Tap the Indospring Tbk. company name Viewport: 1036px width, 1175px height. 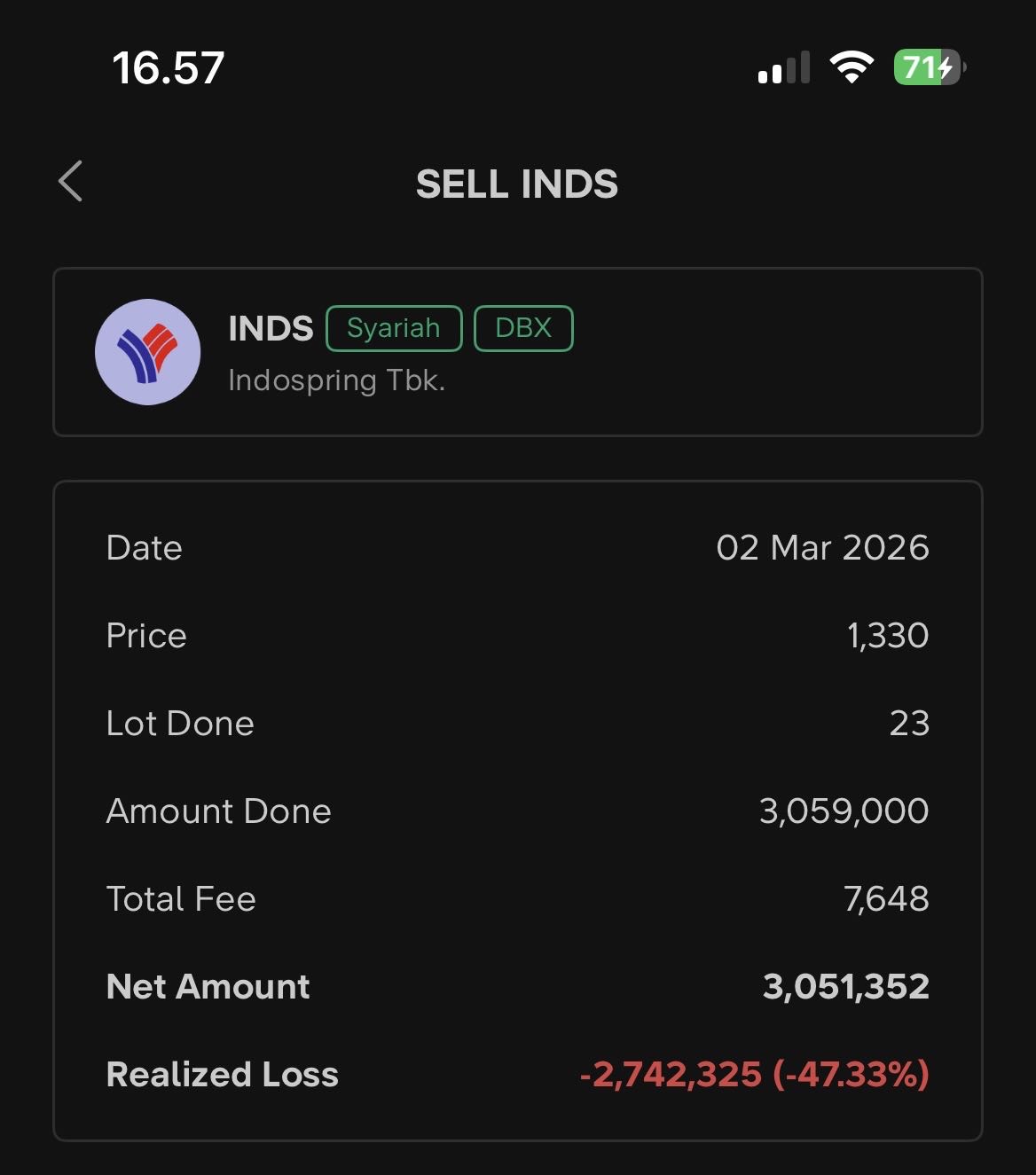pos(336,380)
